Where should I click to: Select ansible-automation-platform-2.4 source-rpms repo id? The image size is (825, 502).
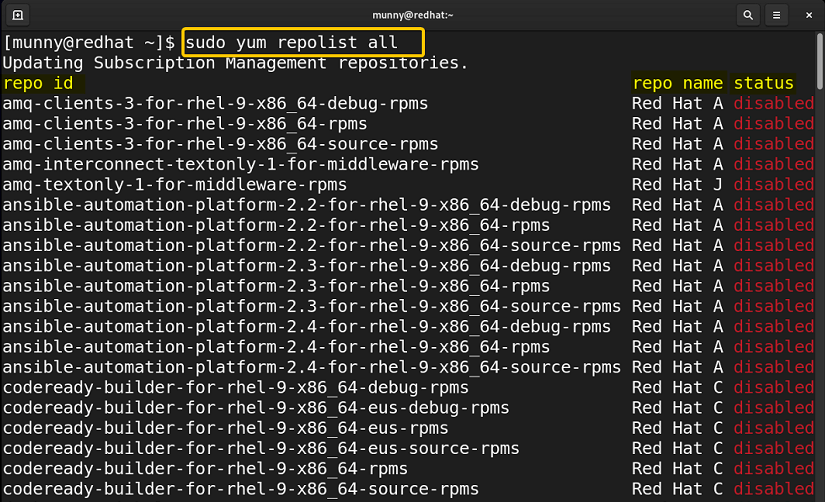point(311,367)
